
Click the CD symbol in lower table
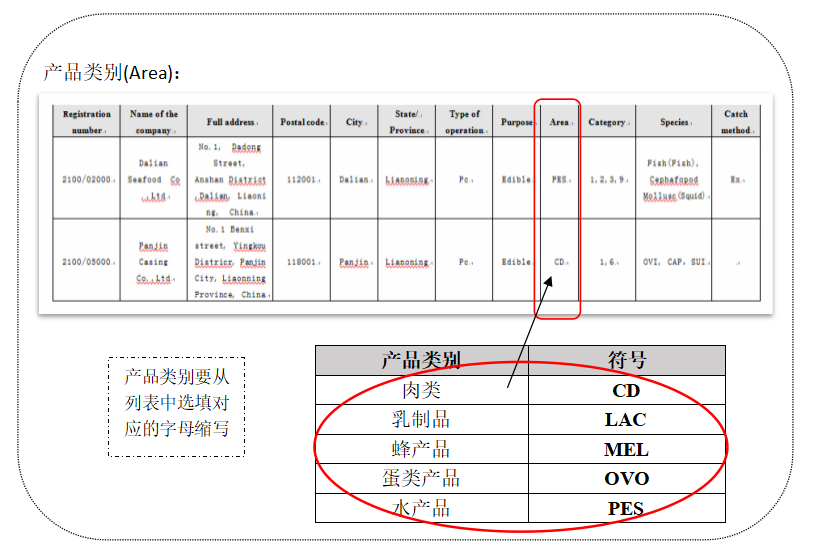point(627,390)
